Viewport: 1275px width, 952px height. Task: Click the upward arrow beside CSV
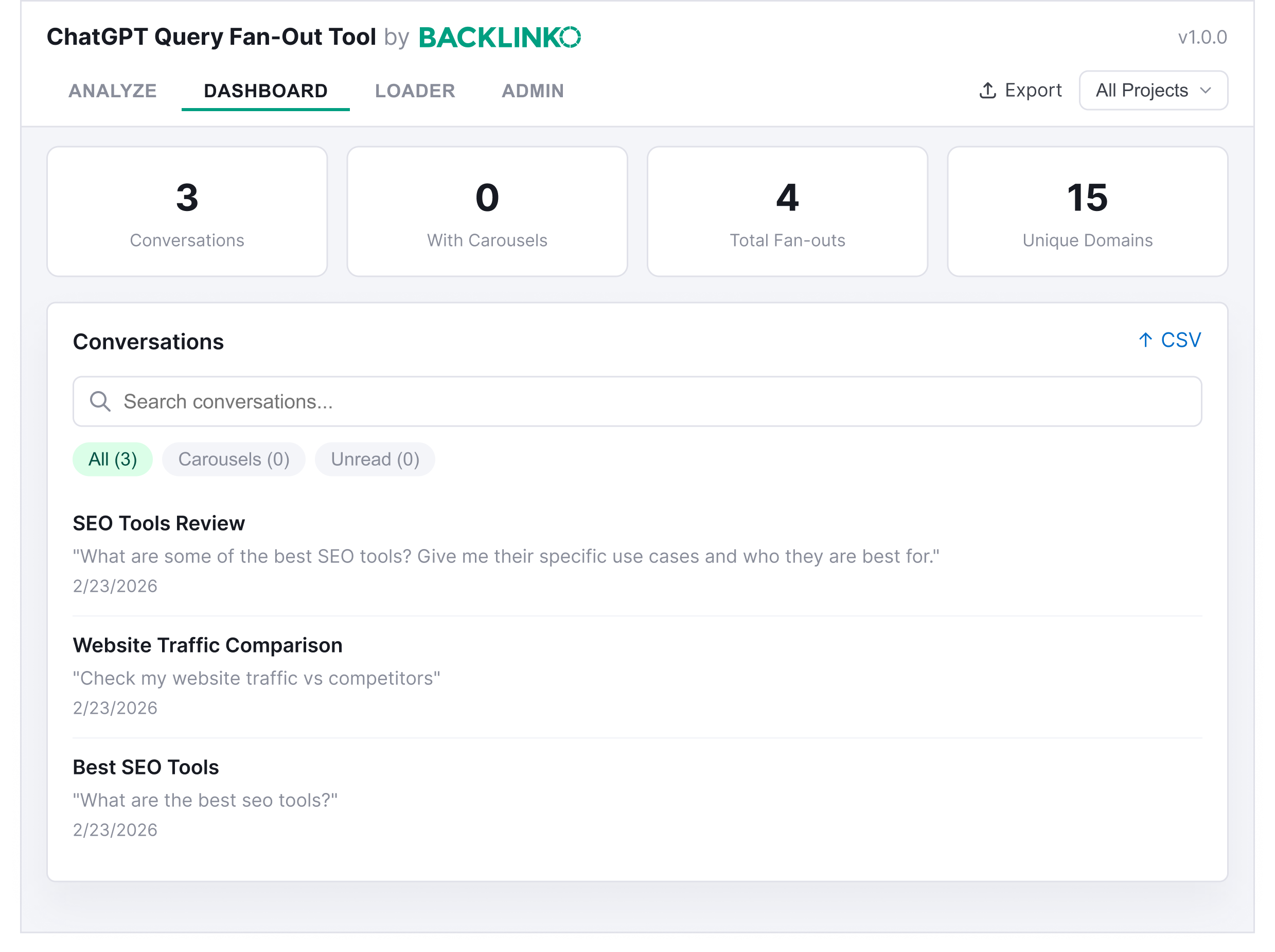pos(1145,340)
